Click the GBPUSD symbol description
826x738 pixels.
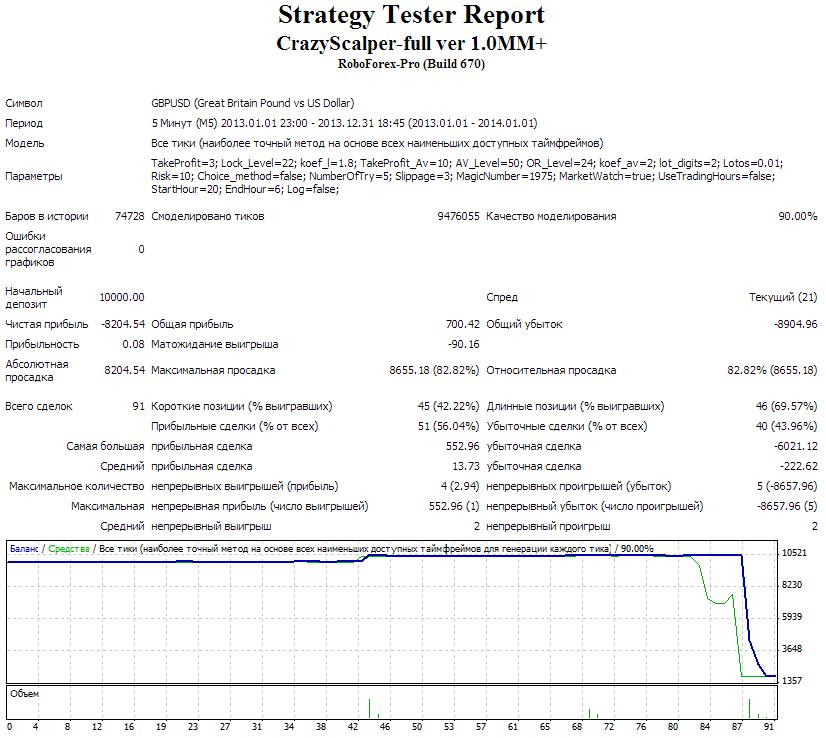point(252,103)
